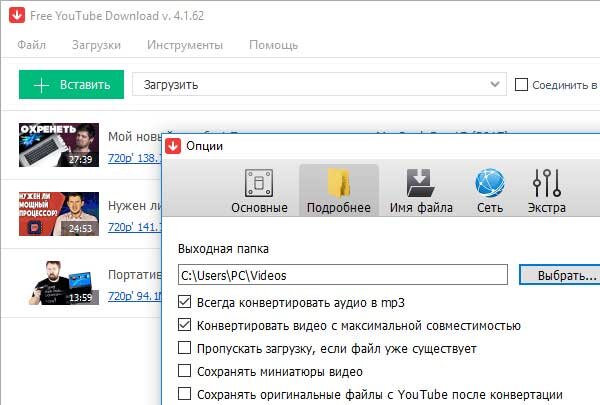Click the Нужен ли мощный процессор thumbnail
600x405 pixels.
click(59, 214)
